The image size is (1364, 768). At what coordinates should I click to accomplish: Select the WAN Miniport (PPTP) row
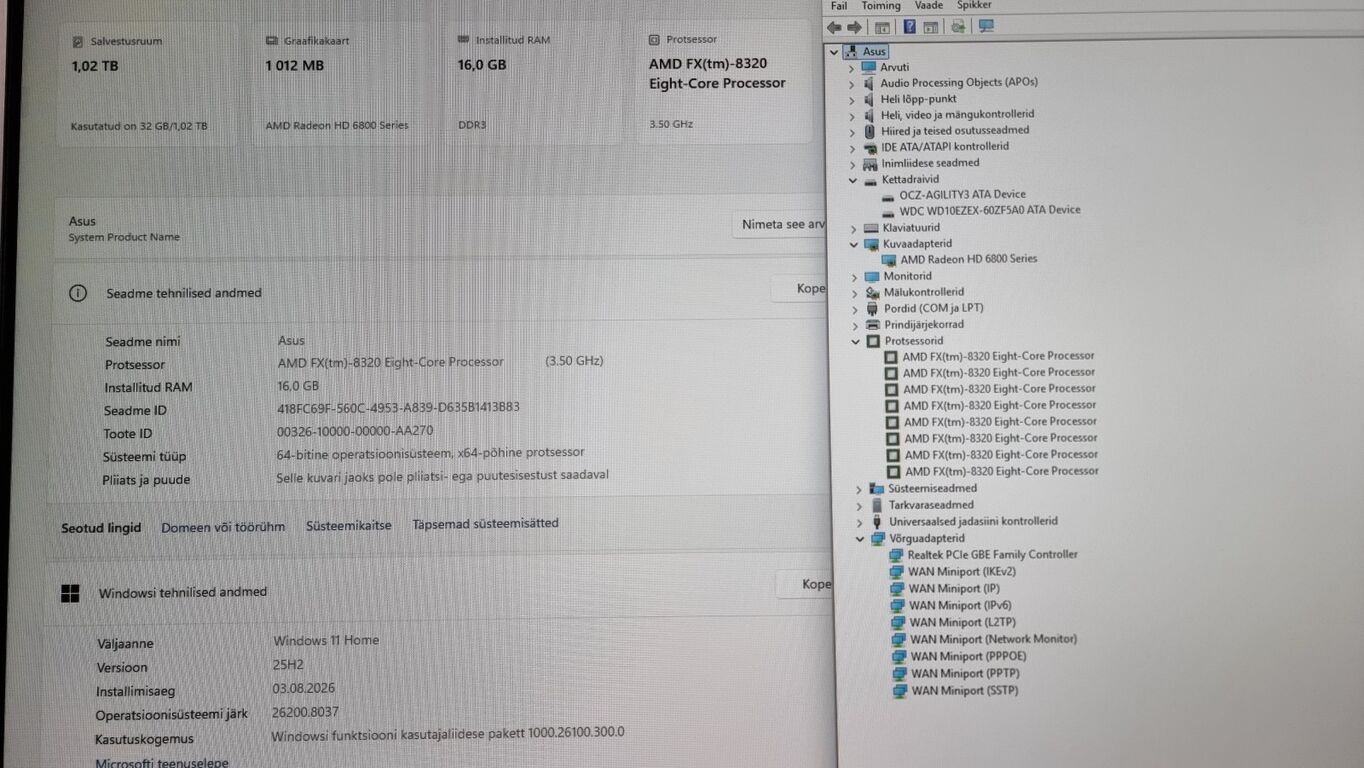pos(964,674)
